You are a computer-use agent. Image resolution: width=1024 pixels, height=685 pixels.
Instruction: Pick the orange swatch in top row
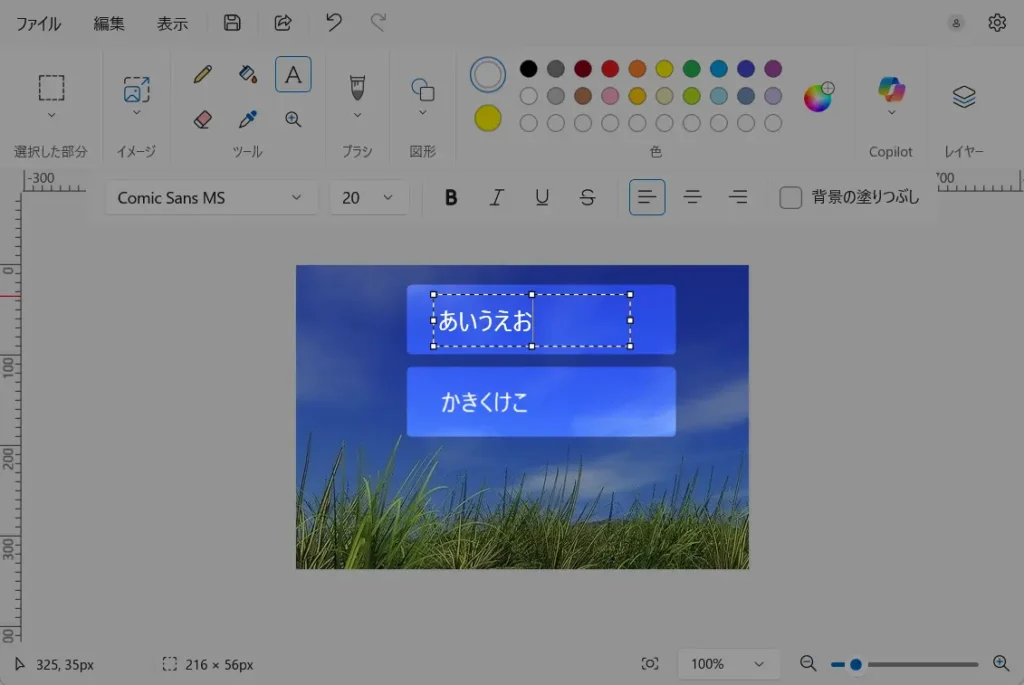click(637, 69)
